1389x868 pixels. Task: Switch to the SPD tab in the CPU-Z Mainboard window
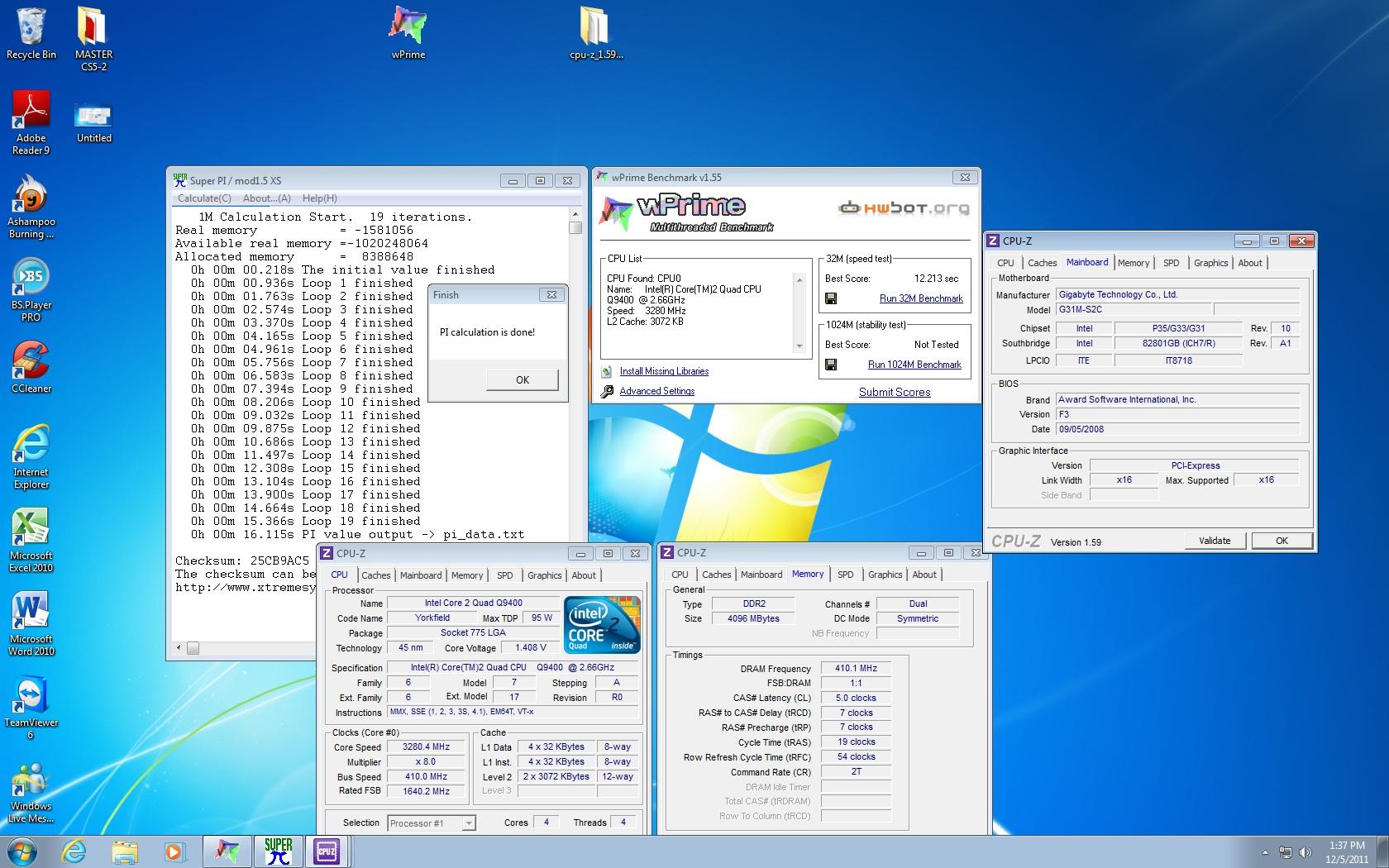1171,263
